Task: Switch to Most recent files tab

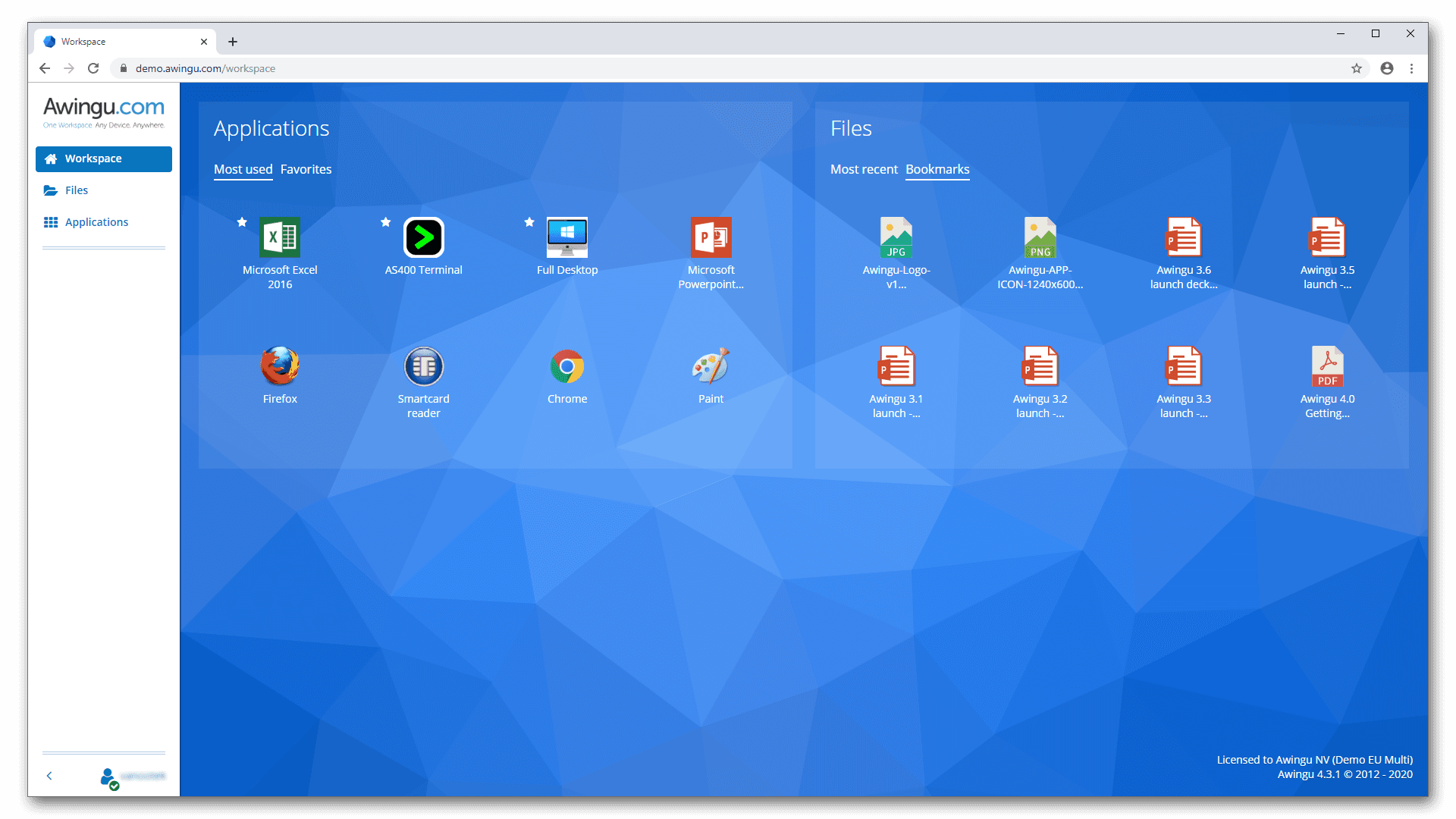Action: (863, 169)
